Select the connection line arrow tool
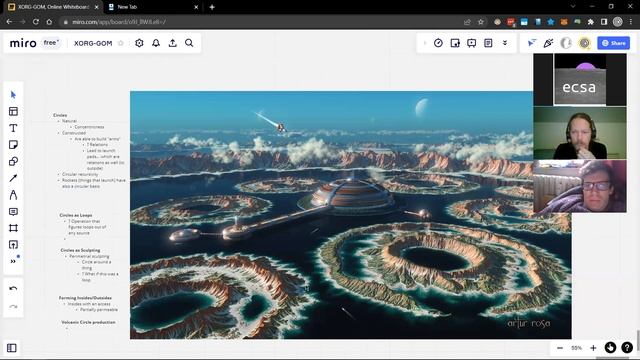This screenshot has width=640, height=360. [13, 178]
